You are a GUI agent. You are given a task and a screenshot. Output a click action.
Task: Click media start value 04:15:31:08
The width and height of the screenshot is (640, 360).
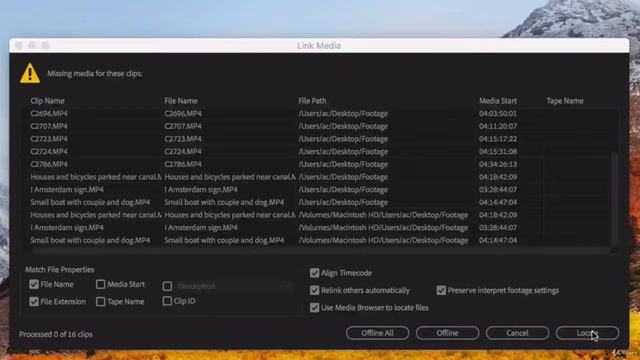point(498,151)
